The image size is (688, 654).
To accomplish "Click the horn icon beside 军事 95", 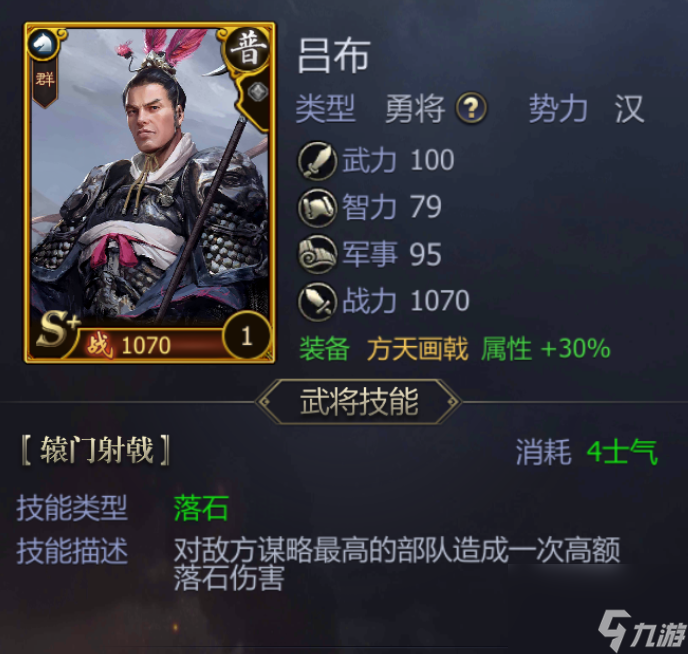I will click(317, 254).
